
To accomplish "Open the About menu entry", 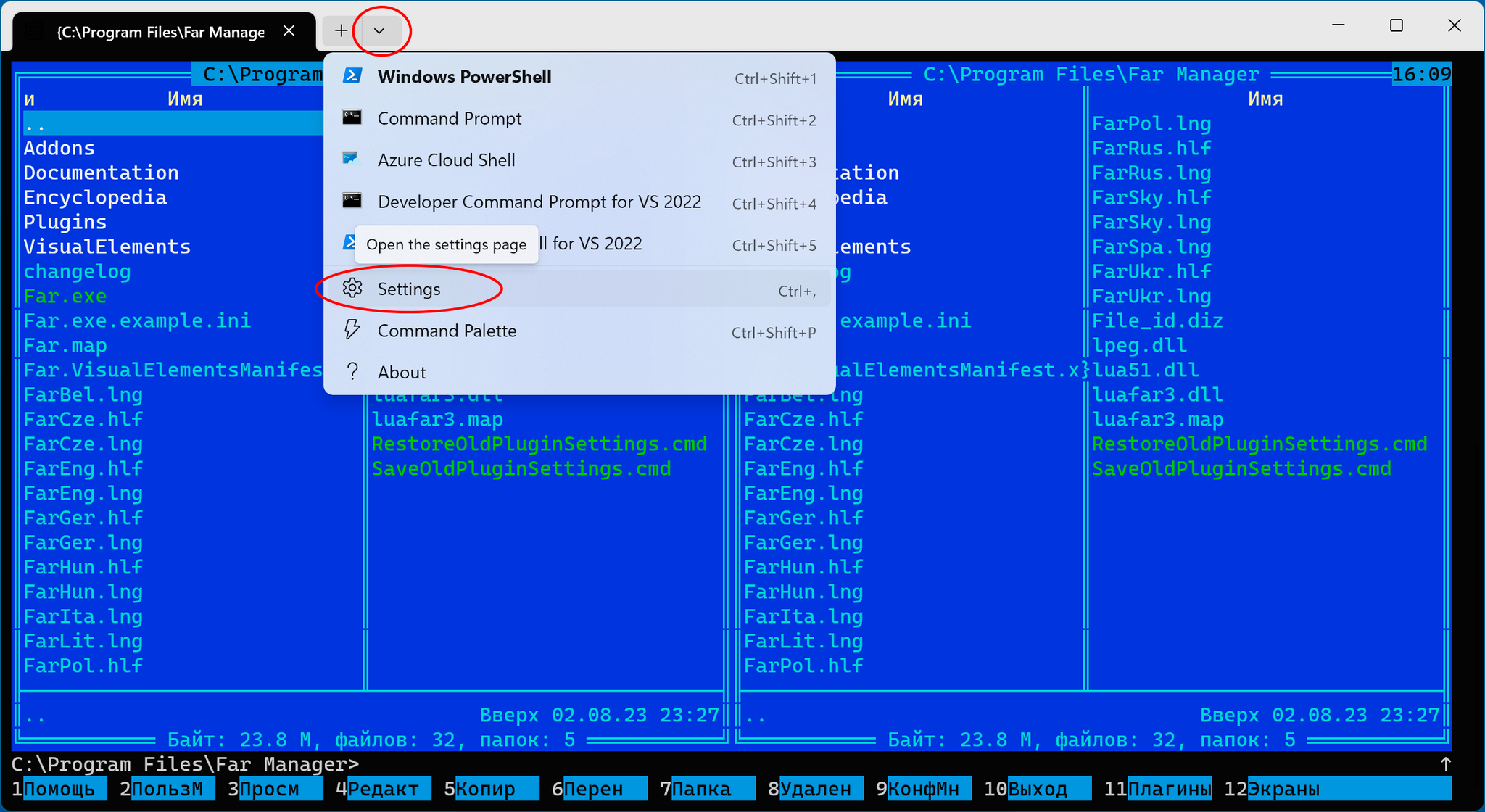I will [579, 372].
